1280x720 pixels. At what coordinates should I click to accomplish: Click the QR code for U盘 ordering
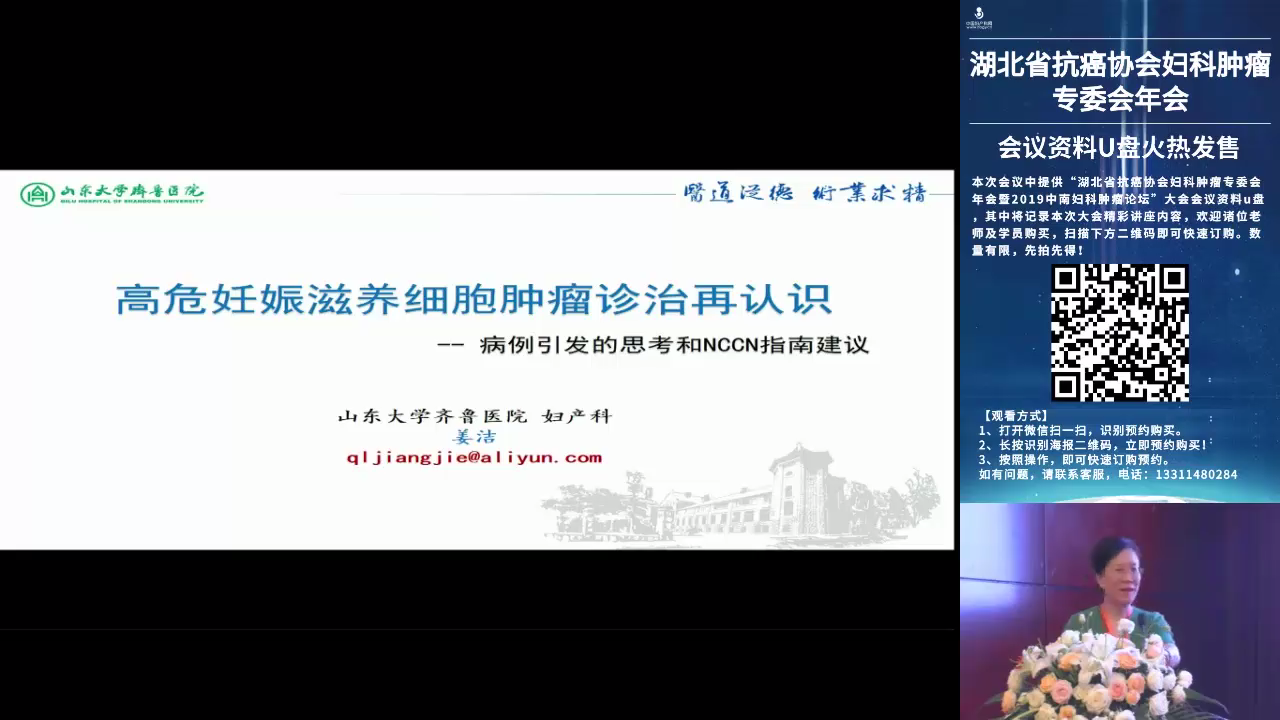(x=1119, y=333)
